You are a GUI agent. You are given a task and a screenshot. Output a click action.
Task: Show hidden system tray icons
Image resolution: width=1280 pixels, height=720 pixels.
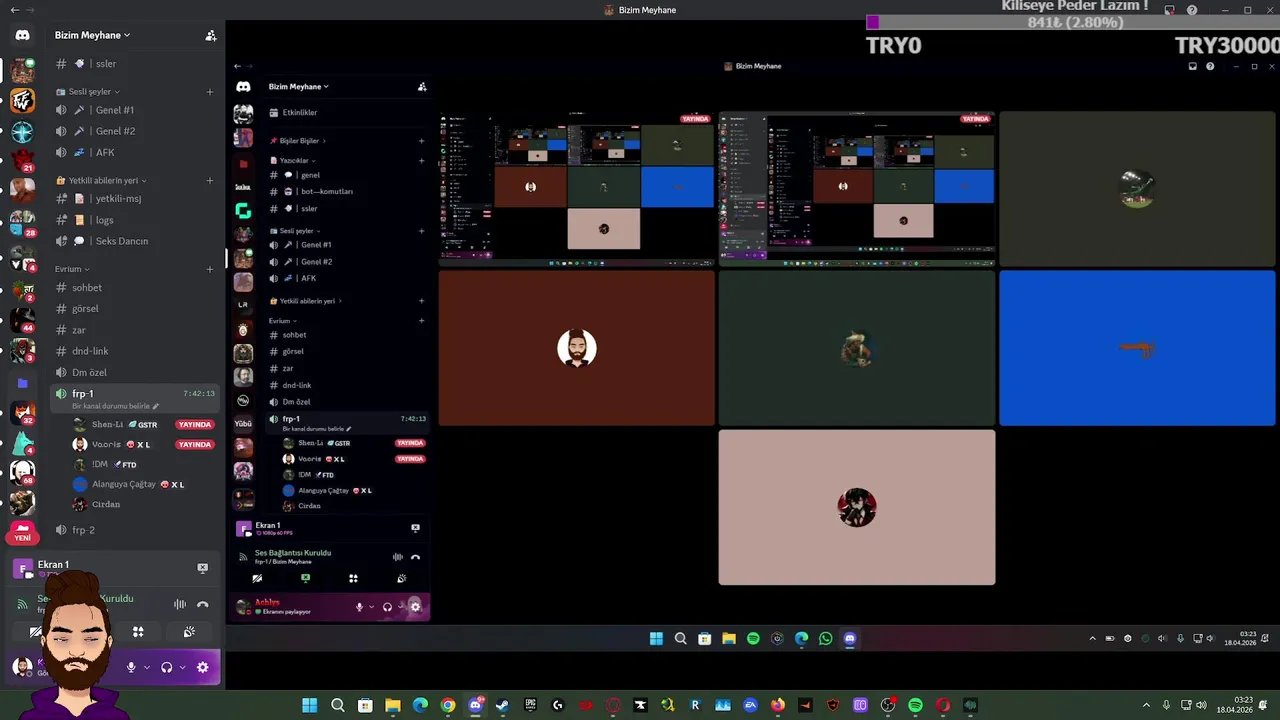(x=1146, y=706)
